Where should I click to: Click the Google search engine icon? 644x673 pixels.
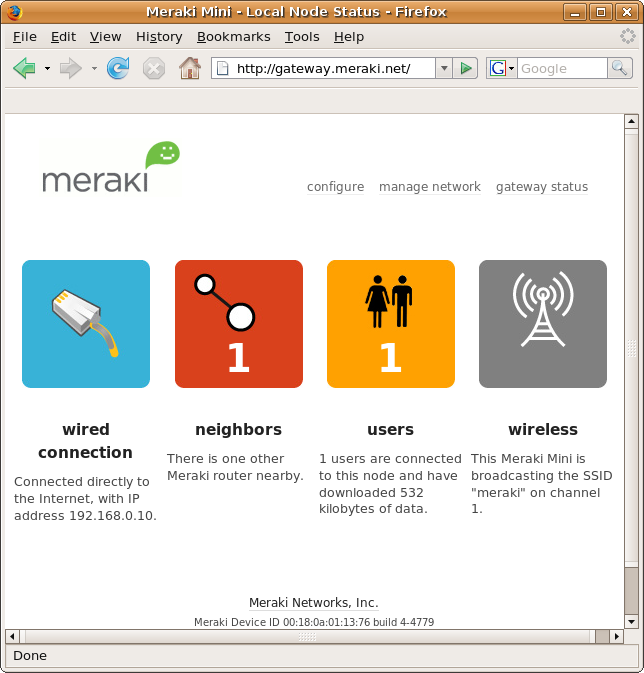coord(498,68)
